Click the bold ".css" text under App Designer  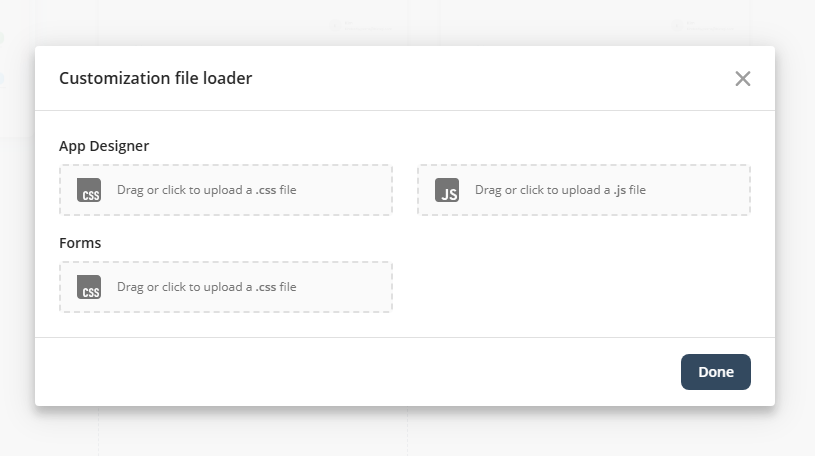pos(266,190)
